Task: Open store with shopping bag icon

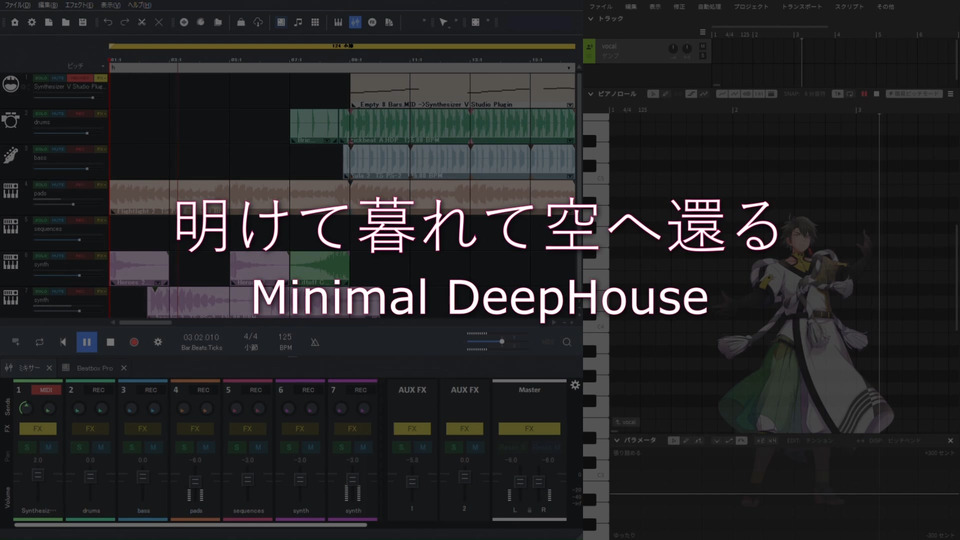Action: (241, 22)
